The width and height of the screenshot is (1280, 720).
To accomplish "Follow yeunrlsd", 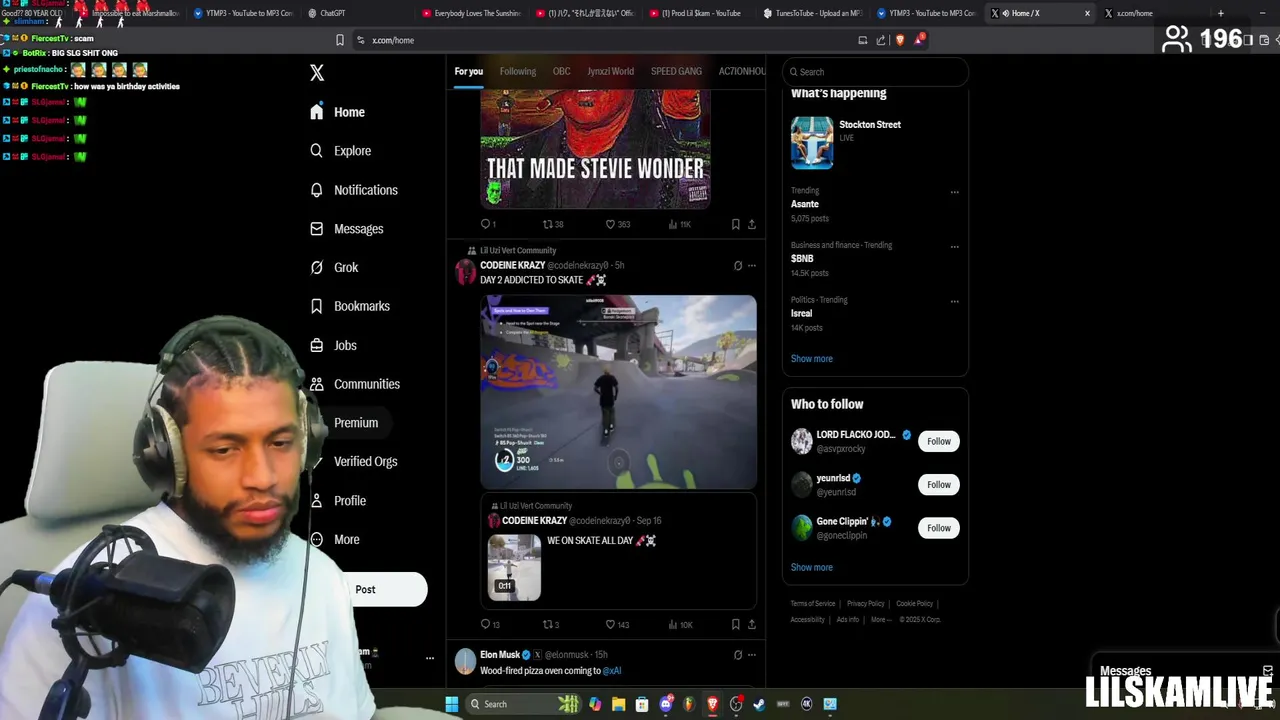I will (938, 484).
